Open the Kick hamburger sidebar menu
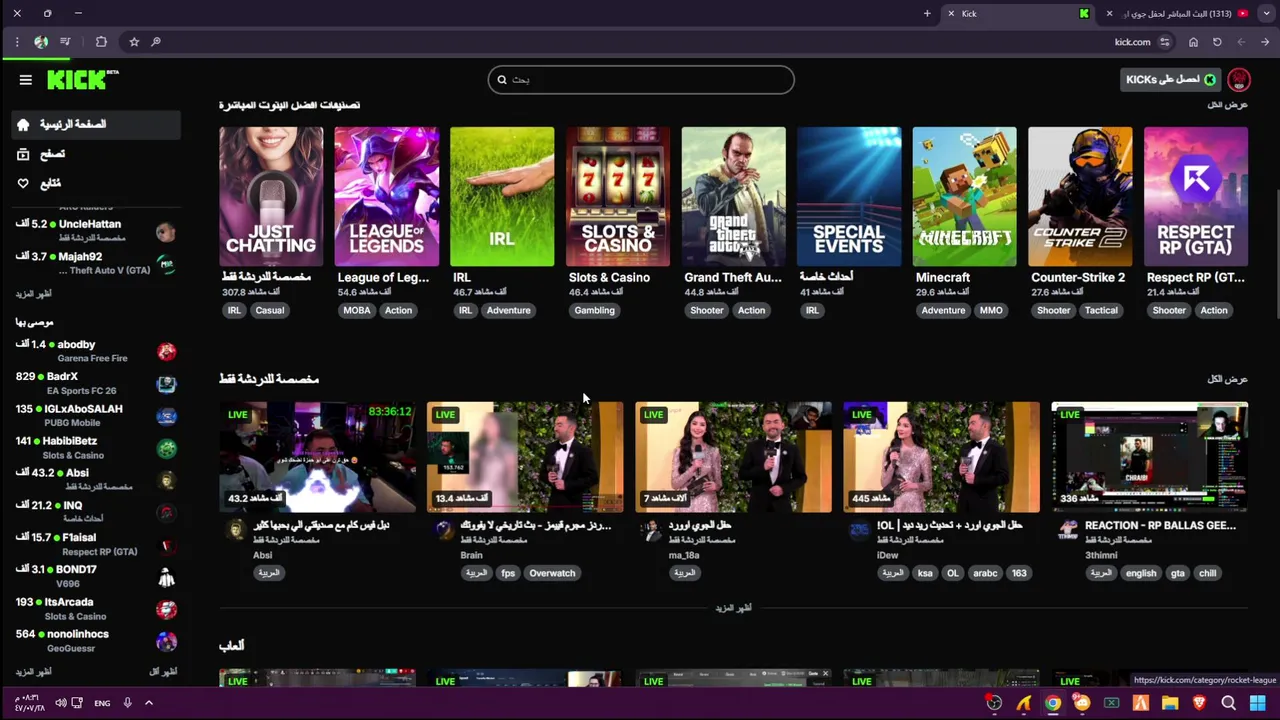Screen dimensions: 1280x720 26,80
